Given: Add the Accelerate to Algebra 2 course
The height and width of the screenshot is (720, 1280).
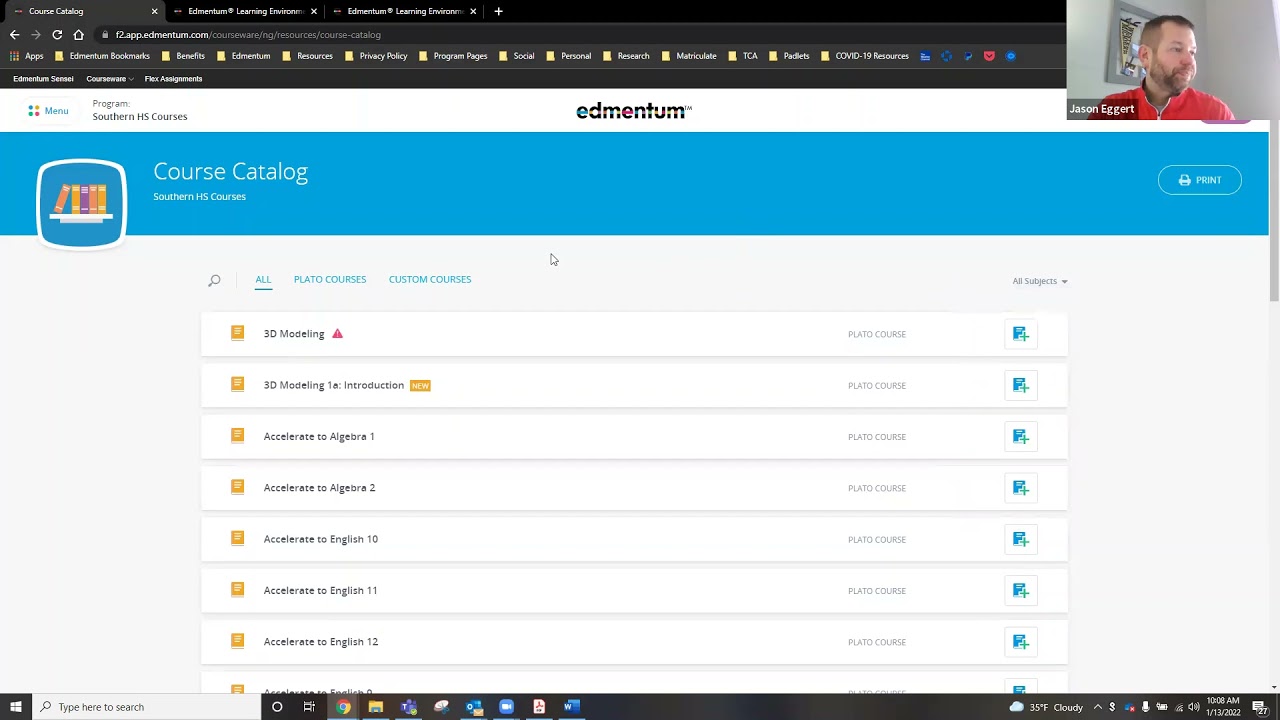Looking at the screenshot, I should [1020, 488].
